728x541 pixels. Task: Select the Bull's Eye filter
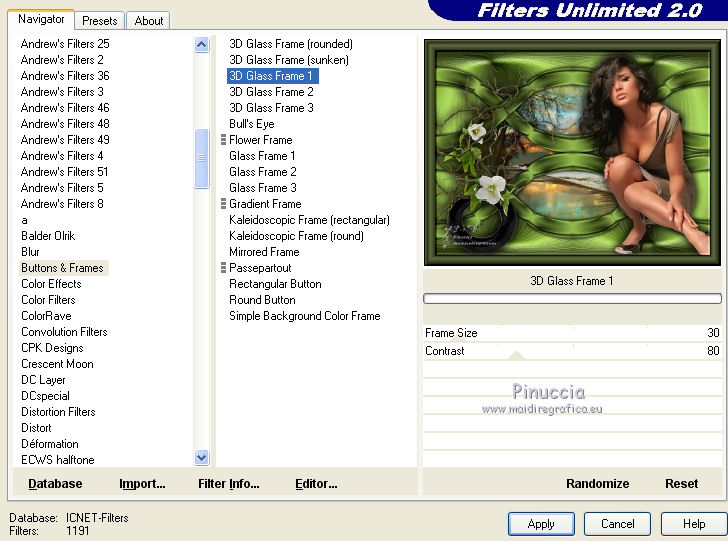[252, 124]
